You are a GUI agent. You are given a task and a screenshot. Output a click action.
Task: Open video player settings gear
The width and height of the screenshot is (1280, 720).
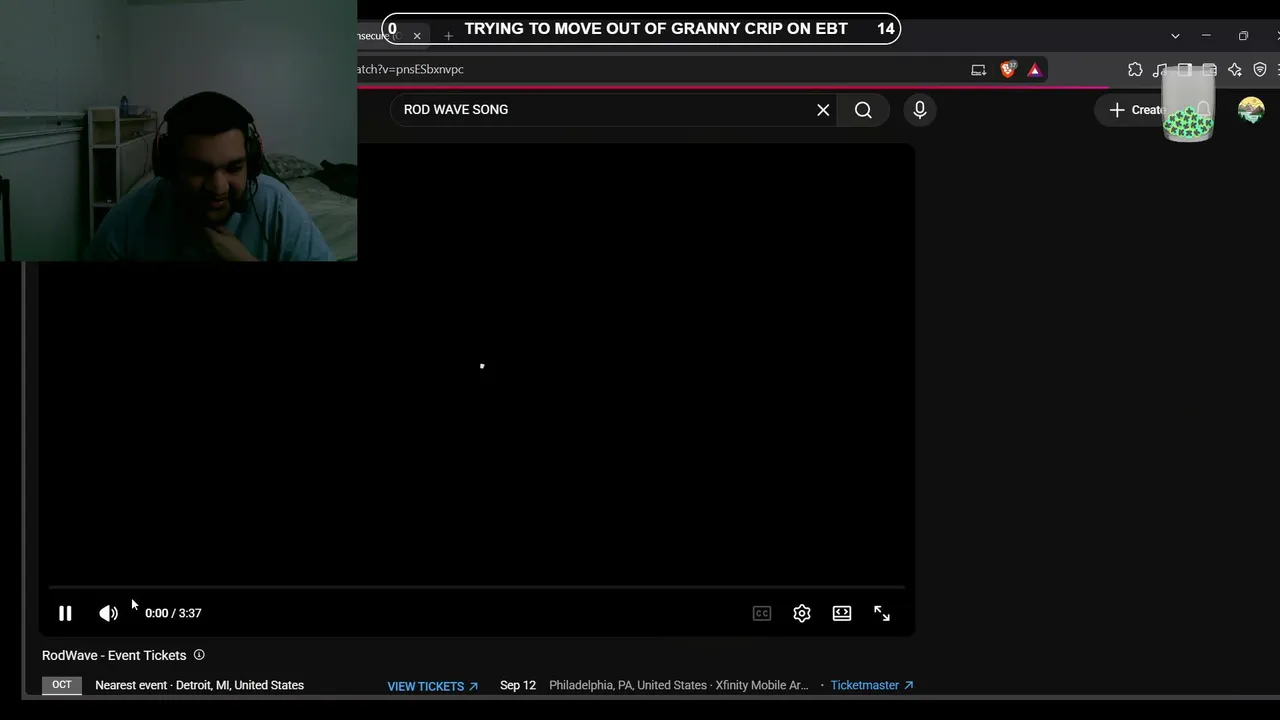[x=802, y=613]
